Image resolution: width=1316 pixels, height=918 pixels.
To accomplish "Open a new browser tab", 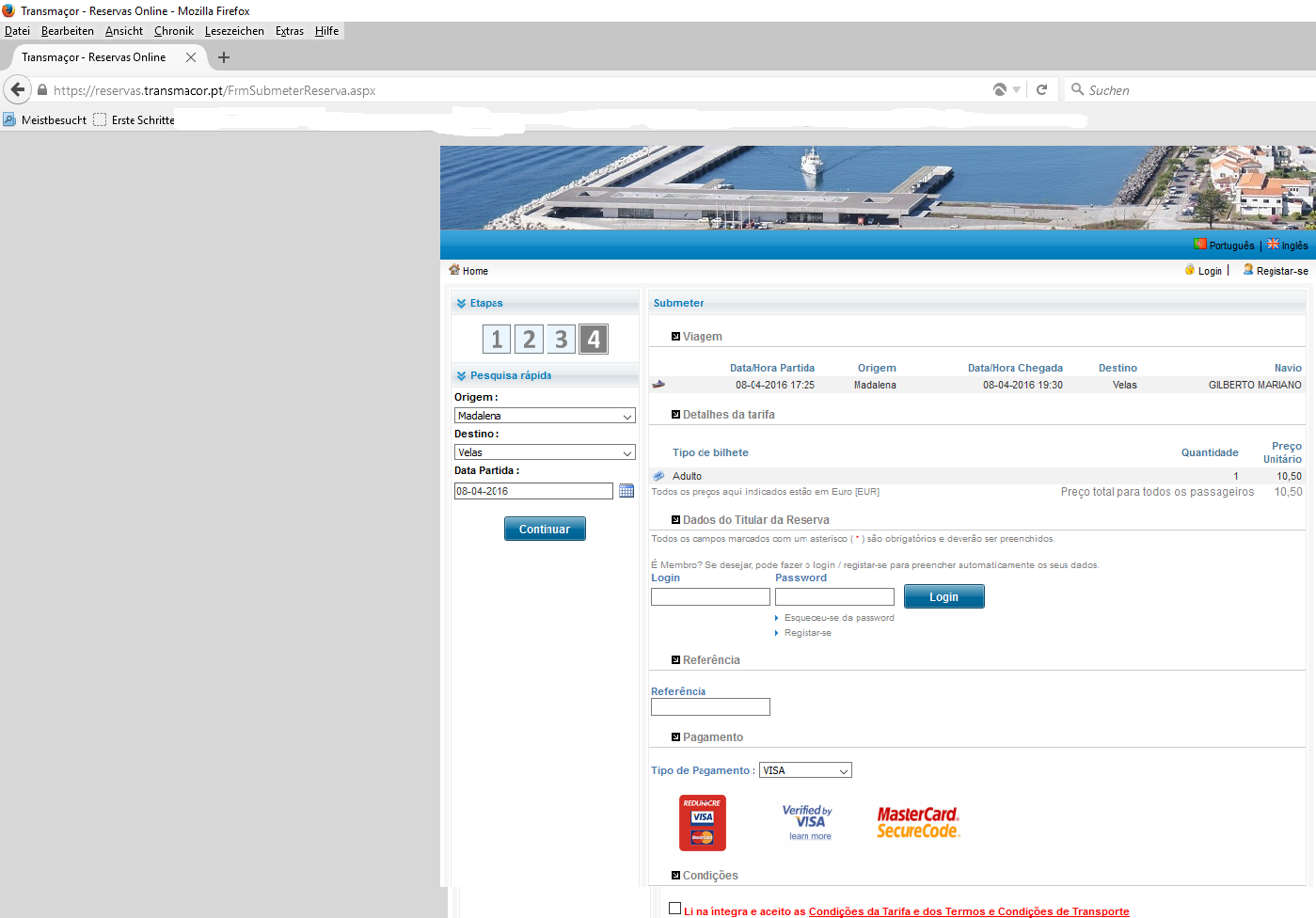I will 224,57.
